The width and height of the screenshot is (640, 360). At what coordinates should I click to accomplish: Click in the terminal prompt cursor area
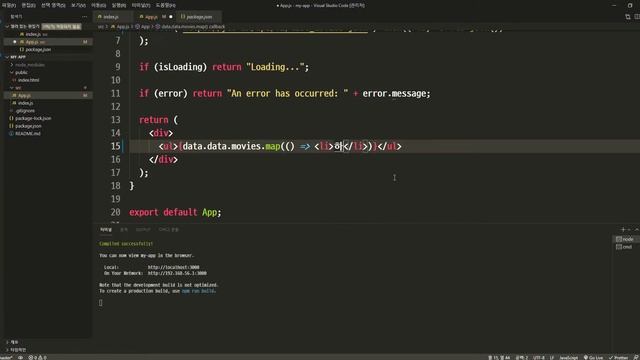[101, 303]
